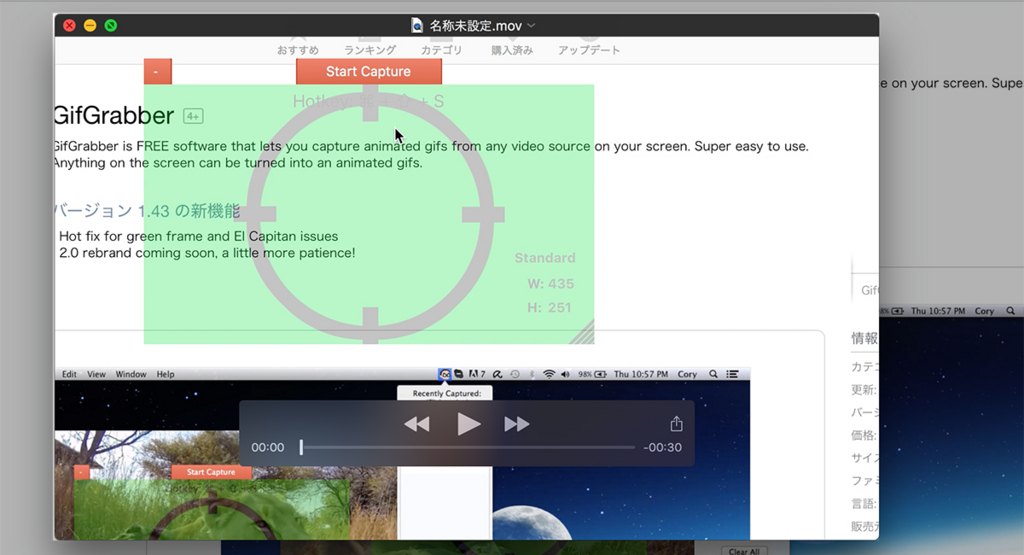Click the GifGrabber app title heading
This screenshot has width=1024, height=555.
point(114,116)
